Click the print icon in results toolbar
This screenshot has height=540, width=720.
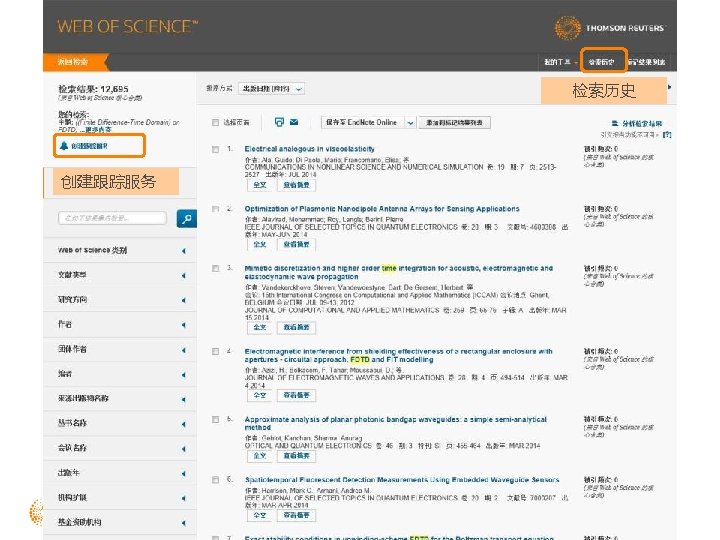(x=279, y=122)
